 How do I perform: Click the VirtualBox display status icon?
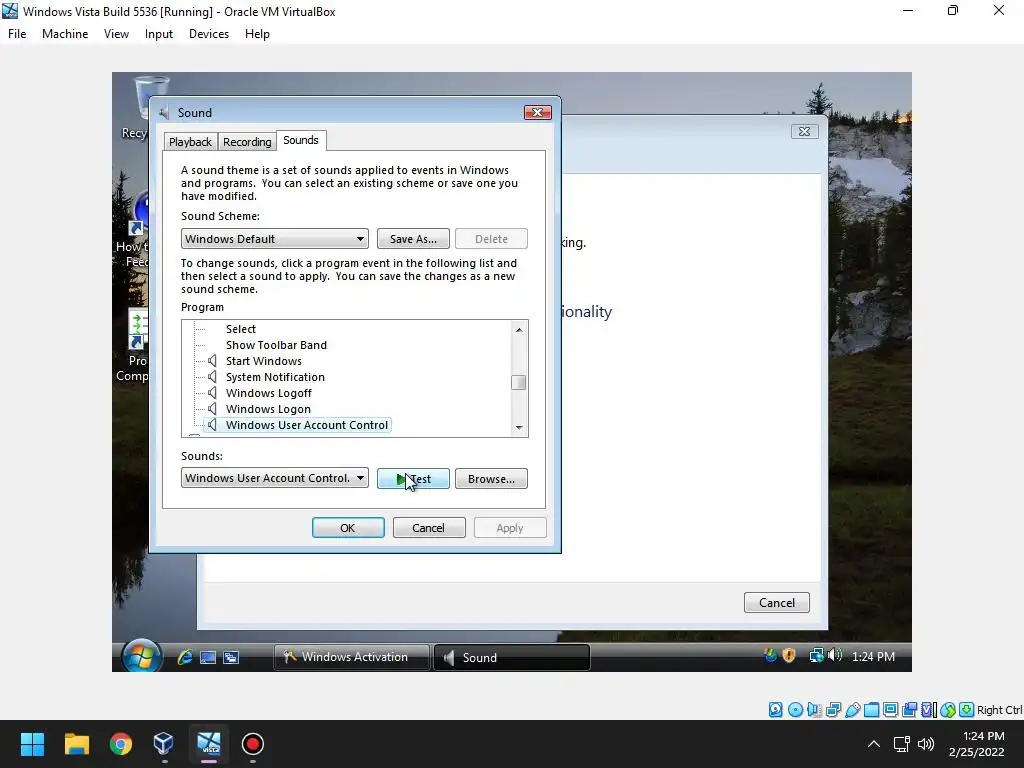[890, 710]
